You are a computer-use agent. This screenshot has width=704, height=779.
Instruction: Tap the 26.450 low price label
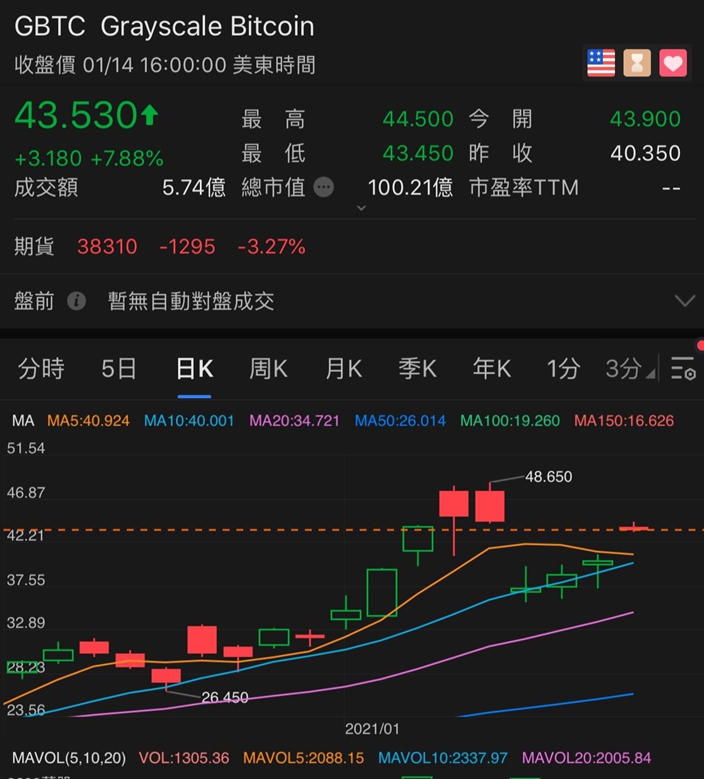(x=225, y=698)
